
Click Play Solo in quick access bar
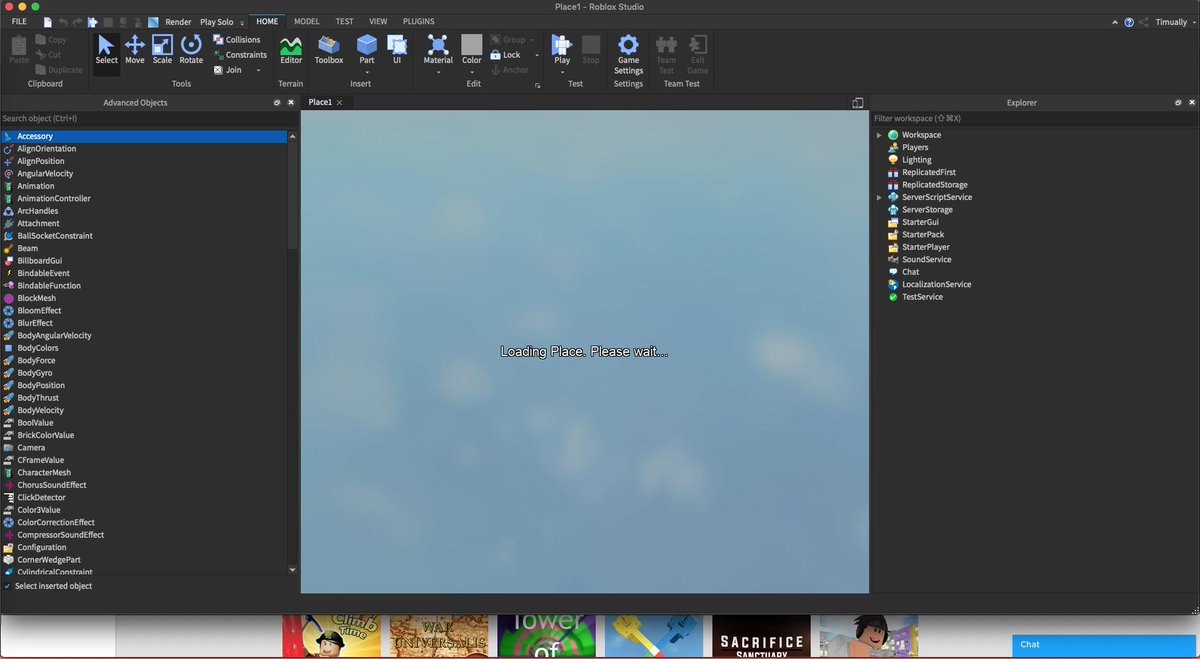(x=216, y=21)
